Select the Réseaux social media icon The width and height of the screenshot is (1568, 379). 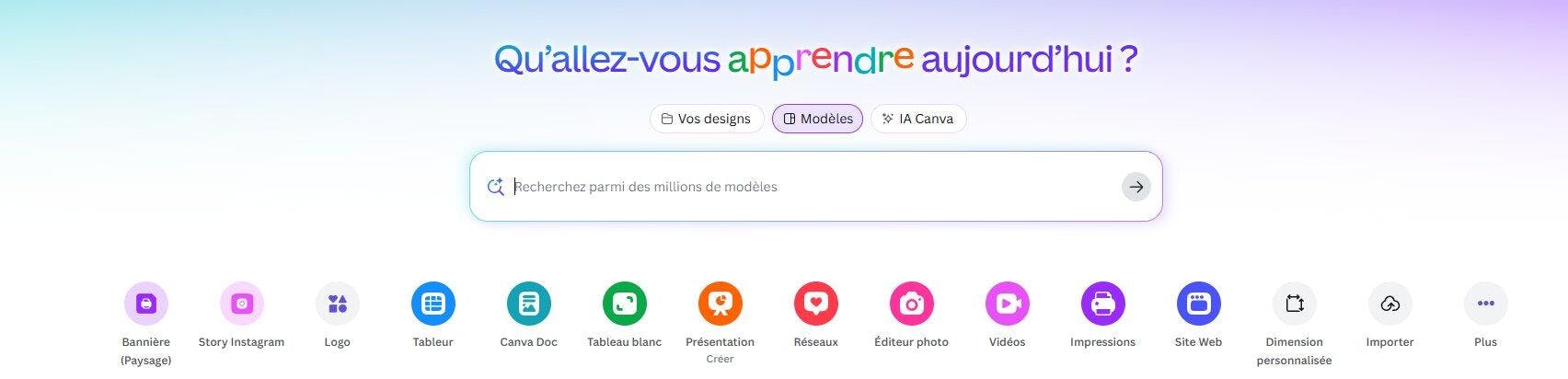(x=816, y=304)
